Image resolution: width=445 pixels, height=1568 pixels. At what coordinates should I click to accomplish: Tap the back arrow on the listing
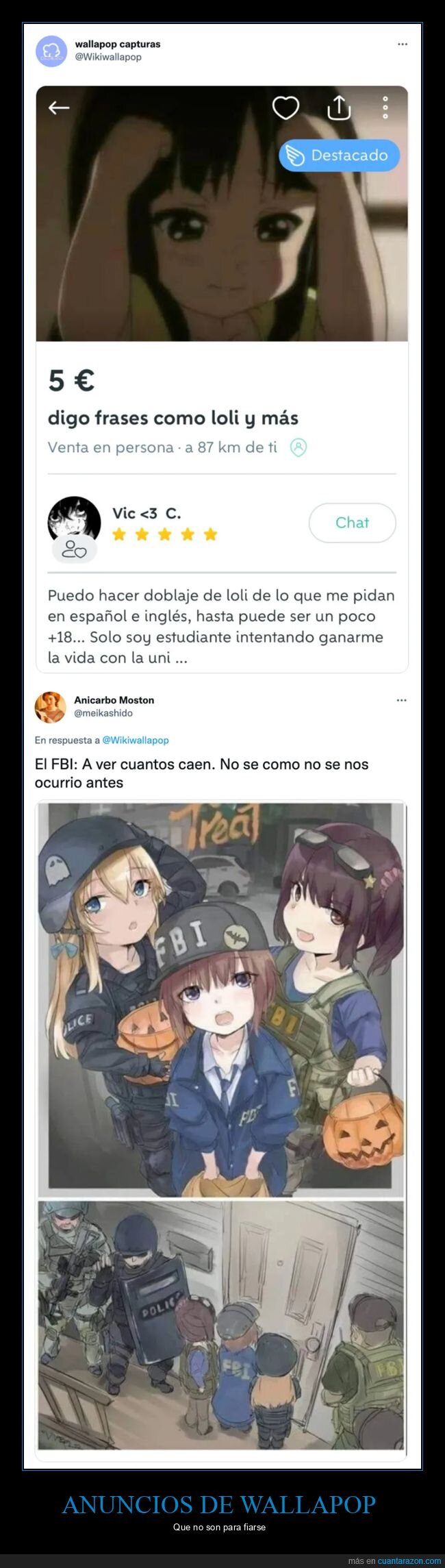pyautogui.click(x=59, y=108)
